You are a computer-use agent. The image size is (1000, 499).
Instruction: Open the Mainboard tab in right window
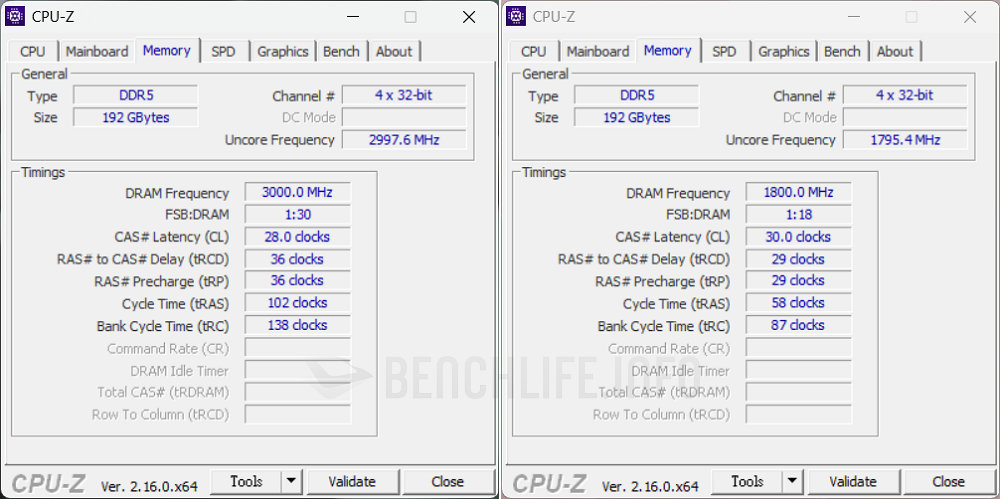[x=598, y=52]
